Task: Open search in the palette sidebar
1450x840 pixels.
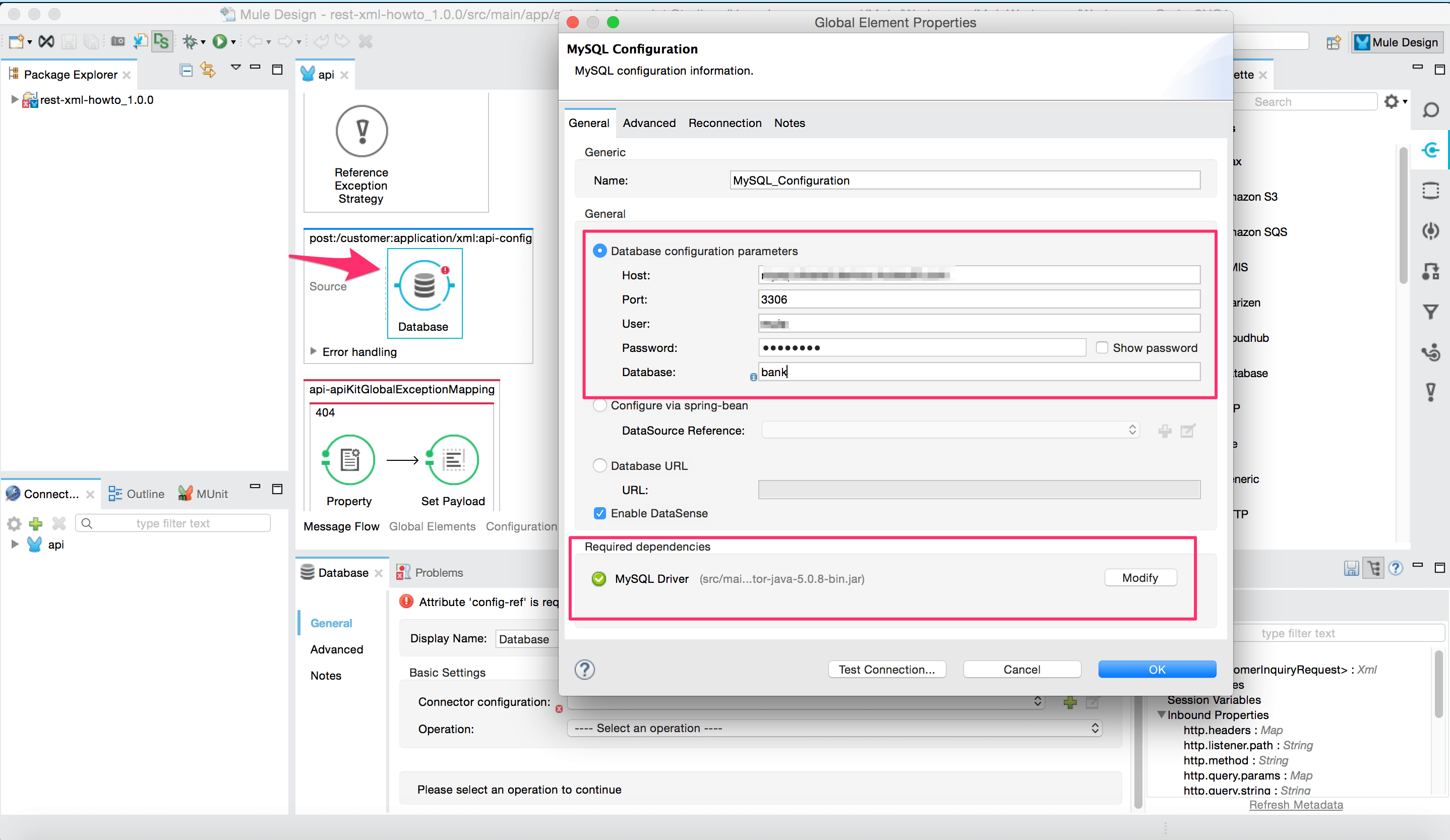Action: pos(1431,109)
